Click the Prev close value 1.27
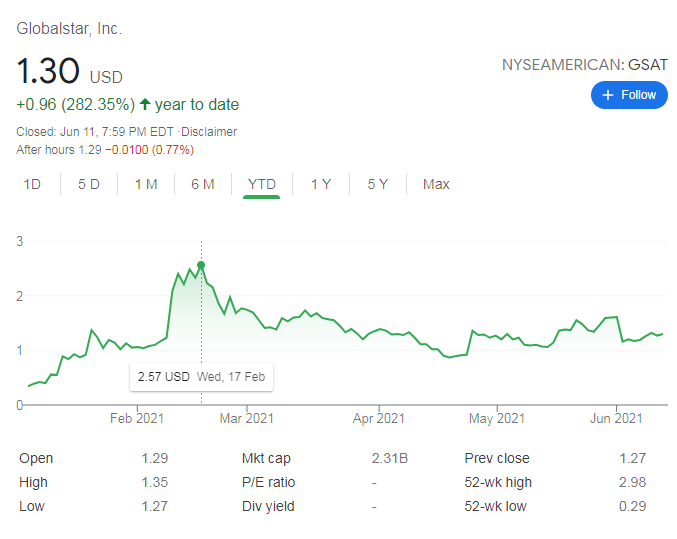 (x=633, y=458)
